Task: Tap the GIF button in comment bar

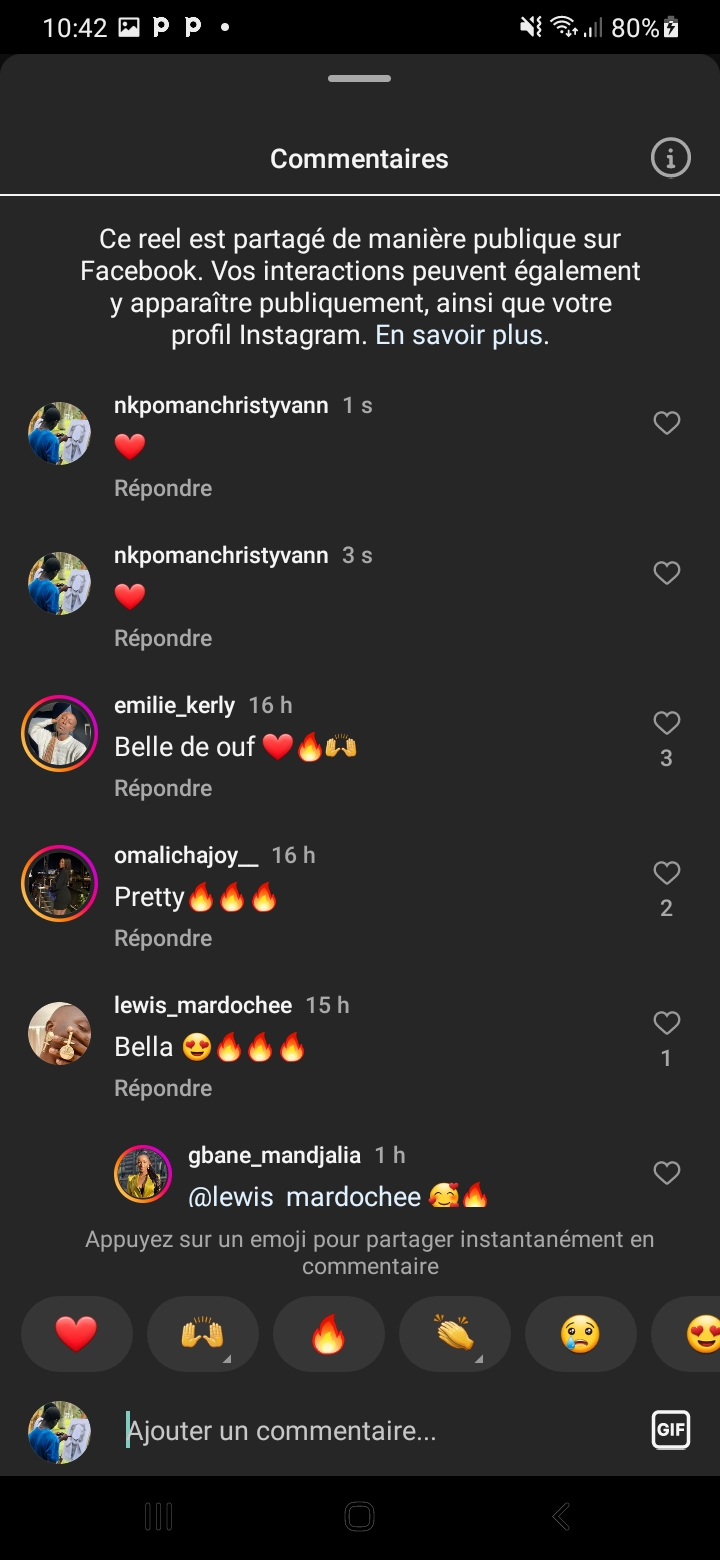Action: click(670, 1430)
